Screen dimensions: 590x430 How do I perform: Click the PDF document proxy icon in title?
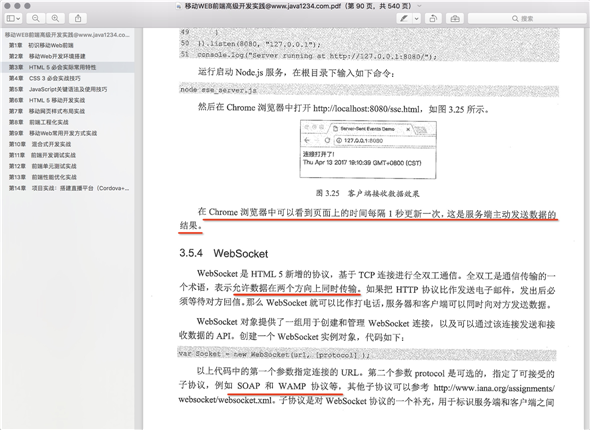[179, 6]
